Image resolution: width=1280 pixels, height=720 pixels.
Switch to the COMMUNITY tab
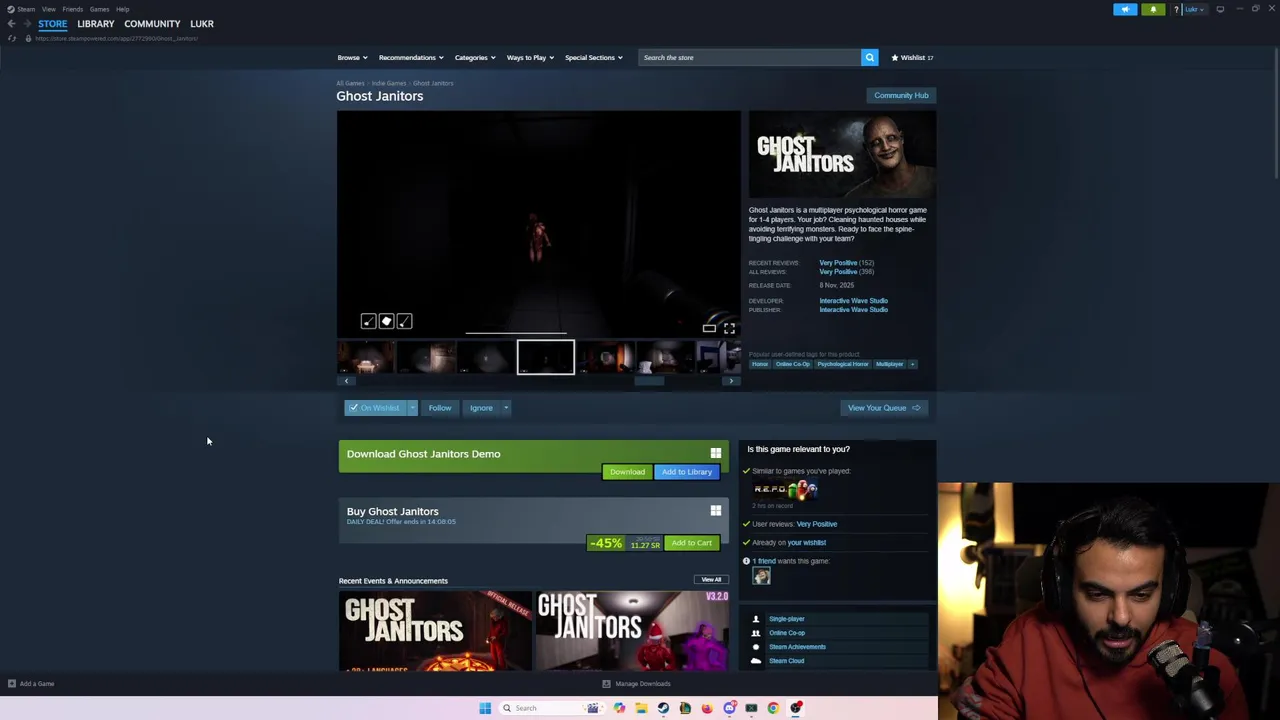click(152, 24)
